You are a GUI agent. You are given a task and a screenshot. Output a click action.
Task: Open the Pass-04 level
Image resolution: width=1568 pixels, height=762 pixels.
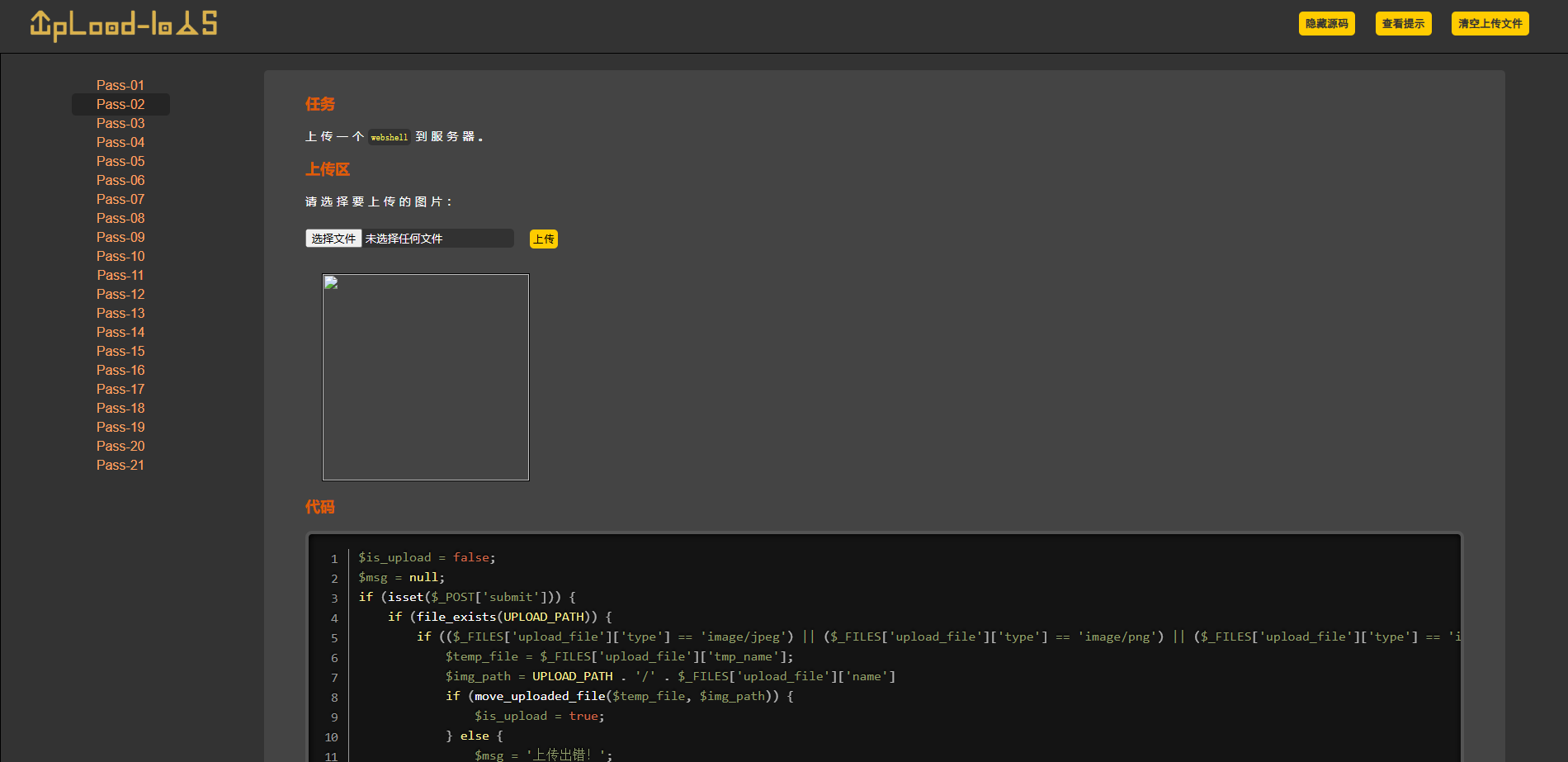point(120,142)
